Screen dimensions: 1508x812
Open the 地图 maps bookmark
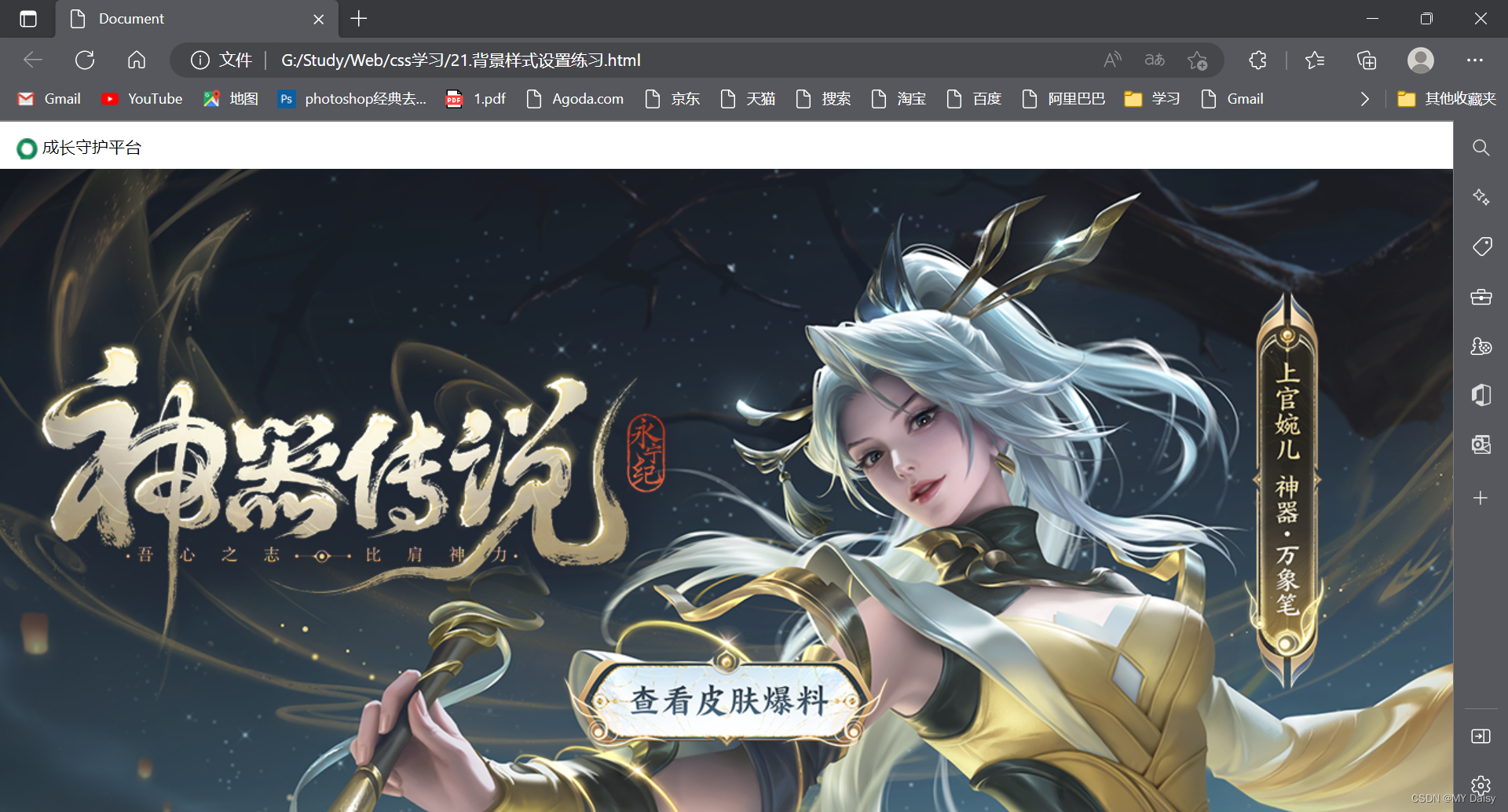click(x=231, y=99)
